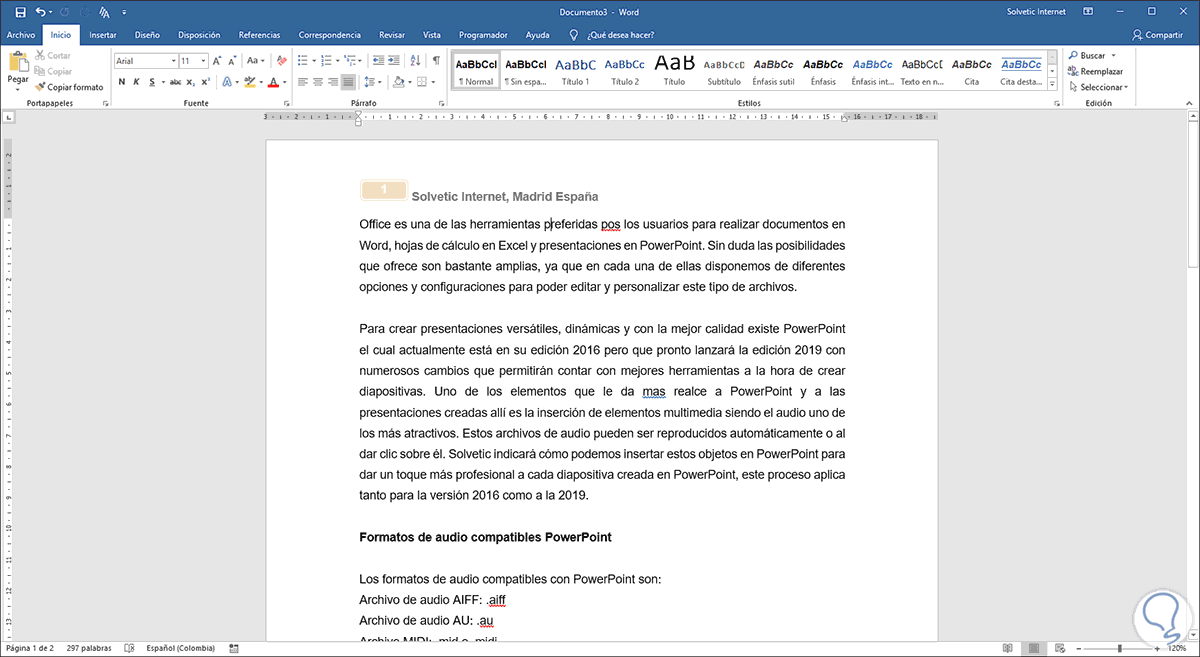Clear all formatting eraser icon
The width and height of the screenshot is (1200, 657).
[x=282, y=61]
